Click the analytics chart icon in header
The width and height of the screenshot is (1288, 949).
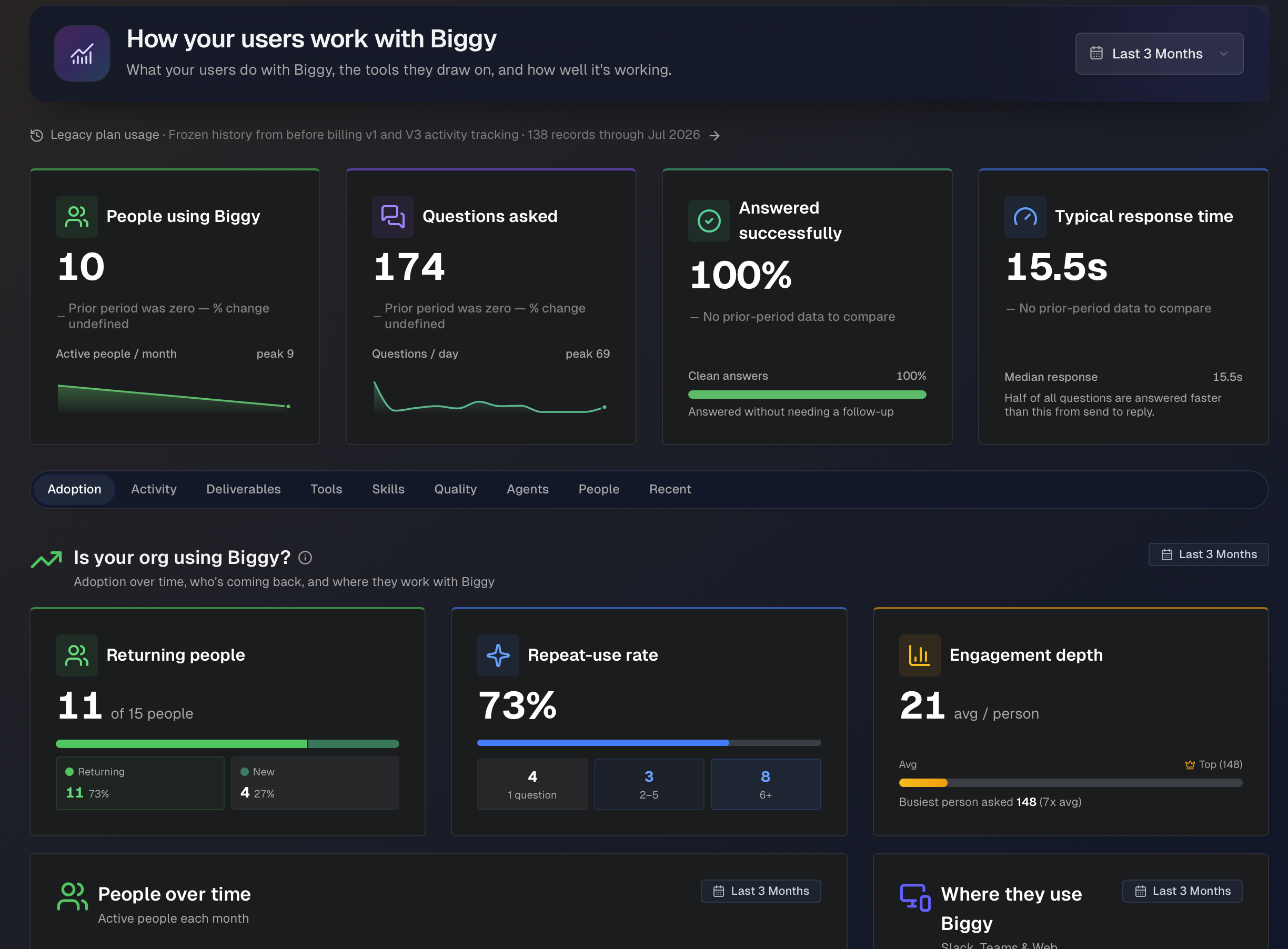pos(82,54)
